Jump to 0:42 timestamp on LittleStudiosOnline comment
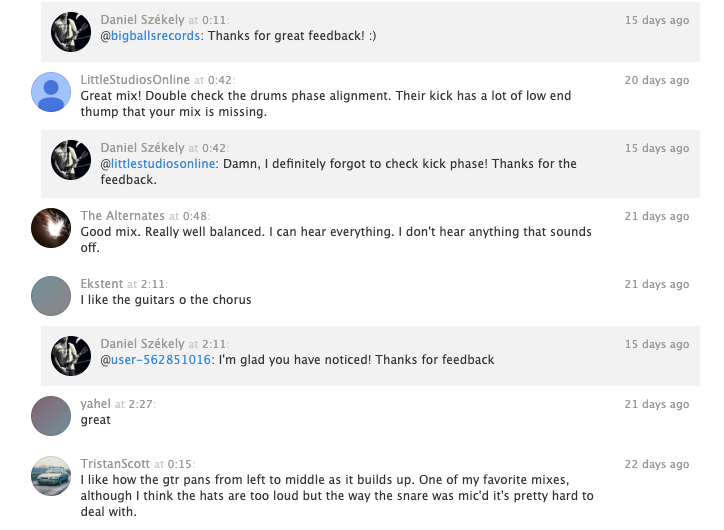This screenshot has height=530, width=724. [220, 80]
